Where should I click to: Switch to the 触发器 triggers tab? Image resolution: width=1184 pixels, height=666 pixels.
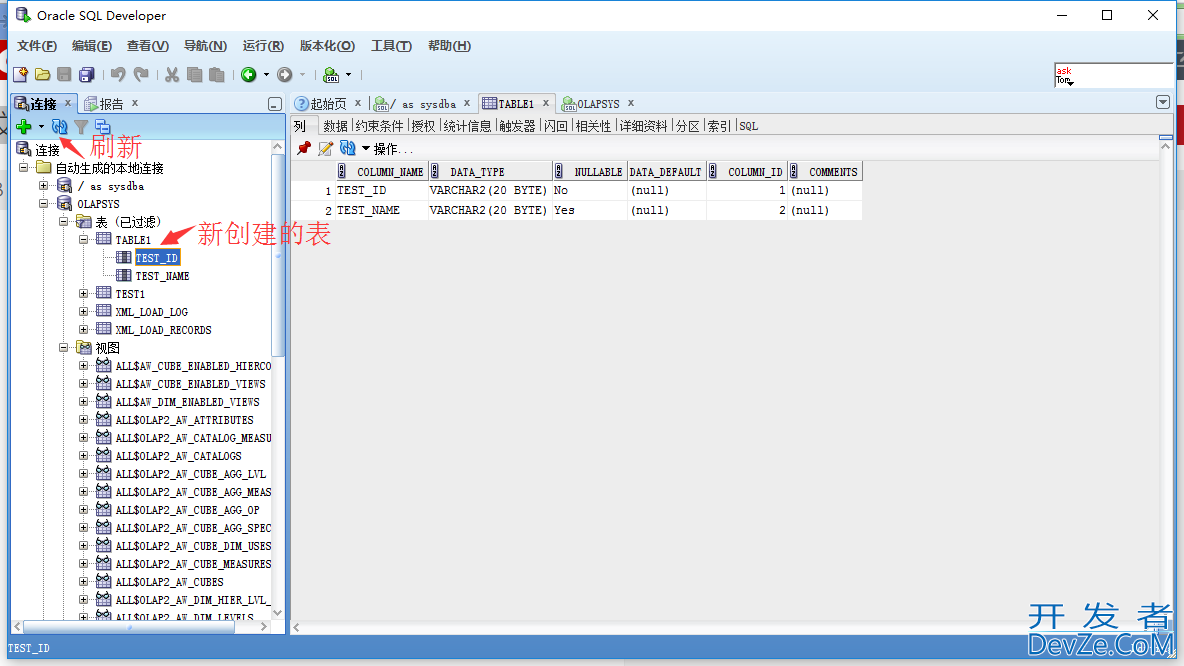click(517, 126)
